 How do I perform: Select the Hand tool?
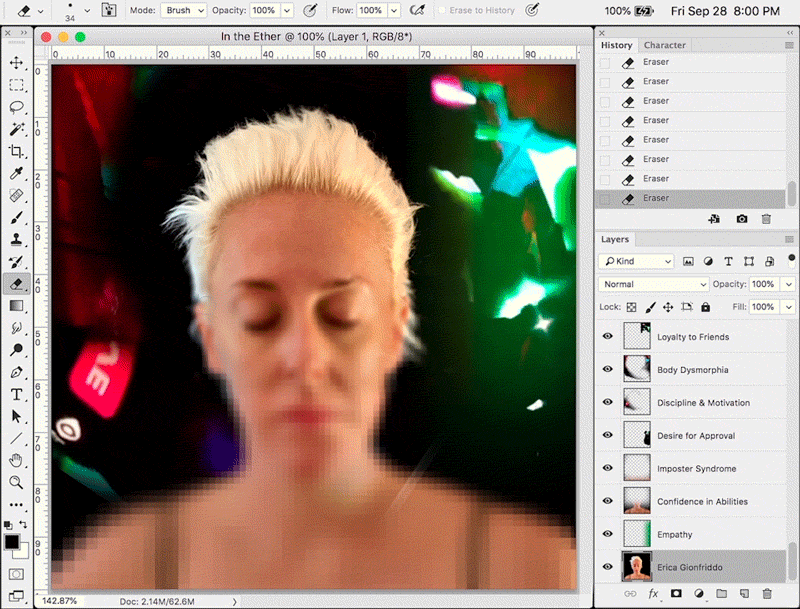[16, 461]
